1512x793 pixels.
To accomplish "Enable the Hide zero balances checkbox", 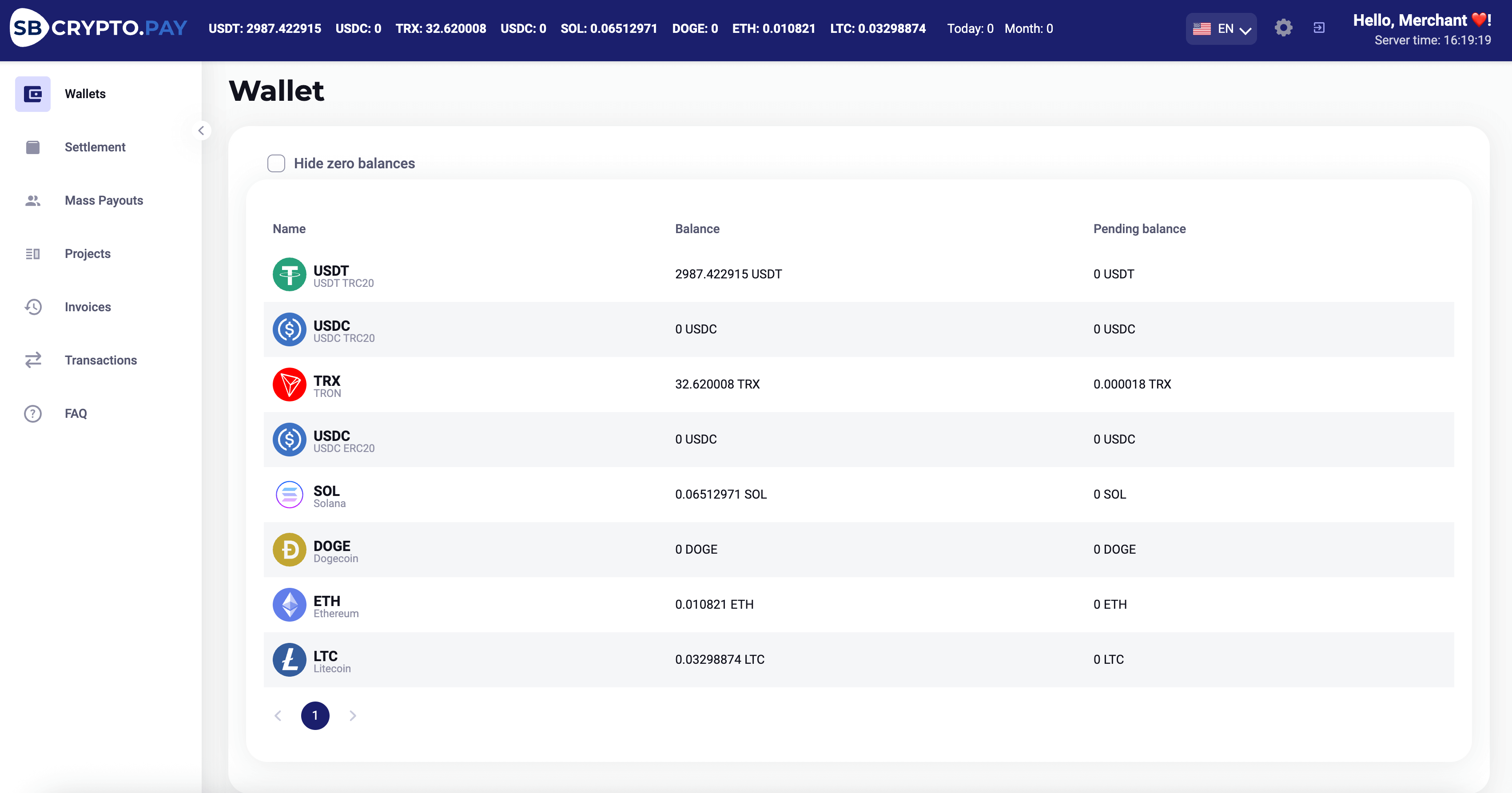I will pos(276,163).
